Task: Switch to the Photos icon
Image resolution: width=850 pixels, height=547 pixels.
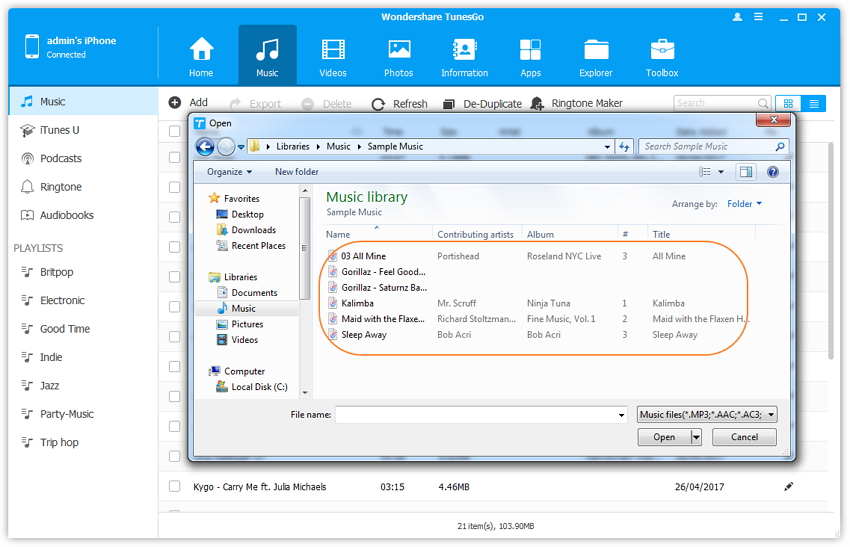Action: [x=398, y=50]
